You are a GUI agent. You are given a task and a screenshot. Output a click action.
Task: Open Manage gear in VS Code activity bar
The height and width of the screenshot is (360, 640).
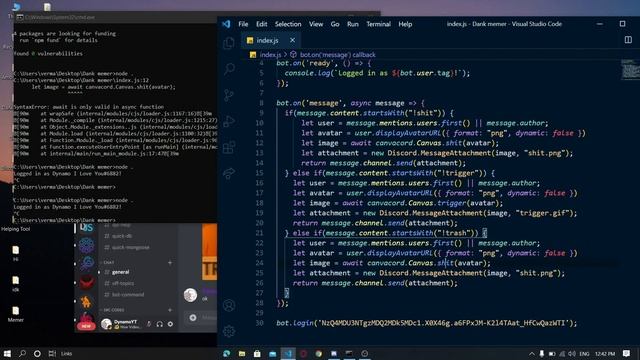(229, 331)
